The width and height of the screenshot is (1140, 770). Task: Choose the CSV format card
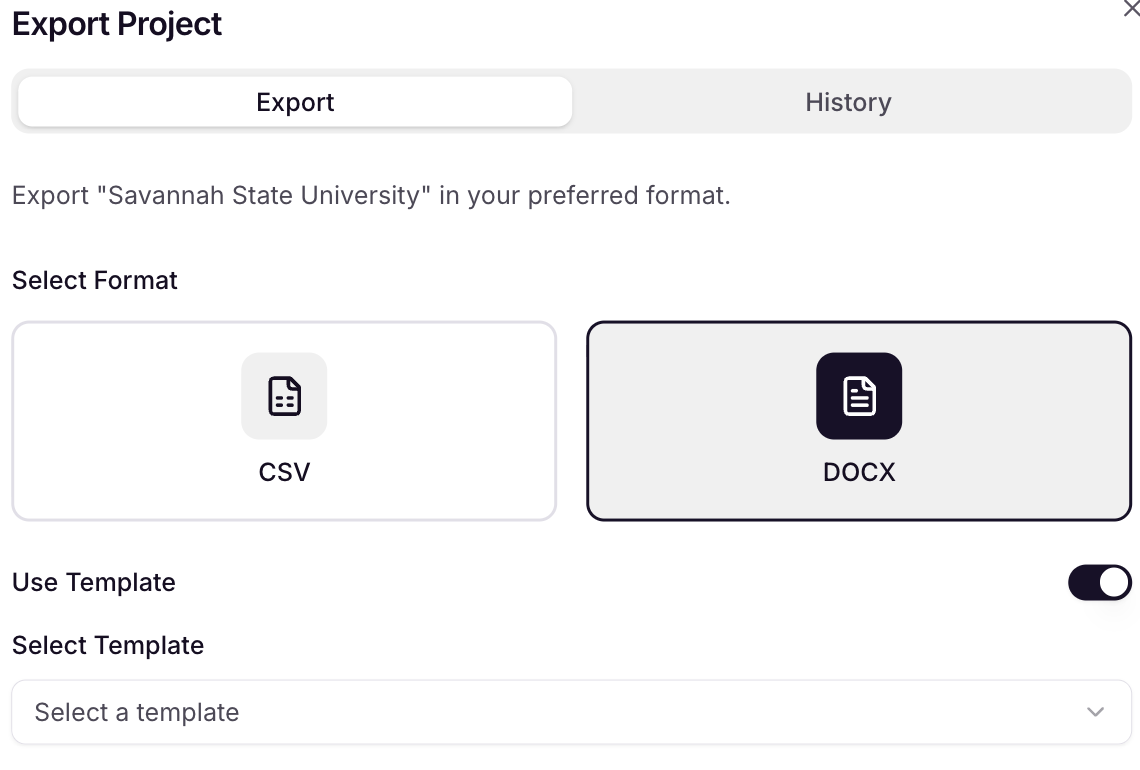[x=284, y=421]
